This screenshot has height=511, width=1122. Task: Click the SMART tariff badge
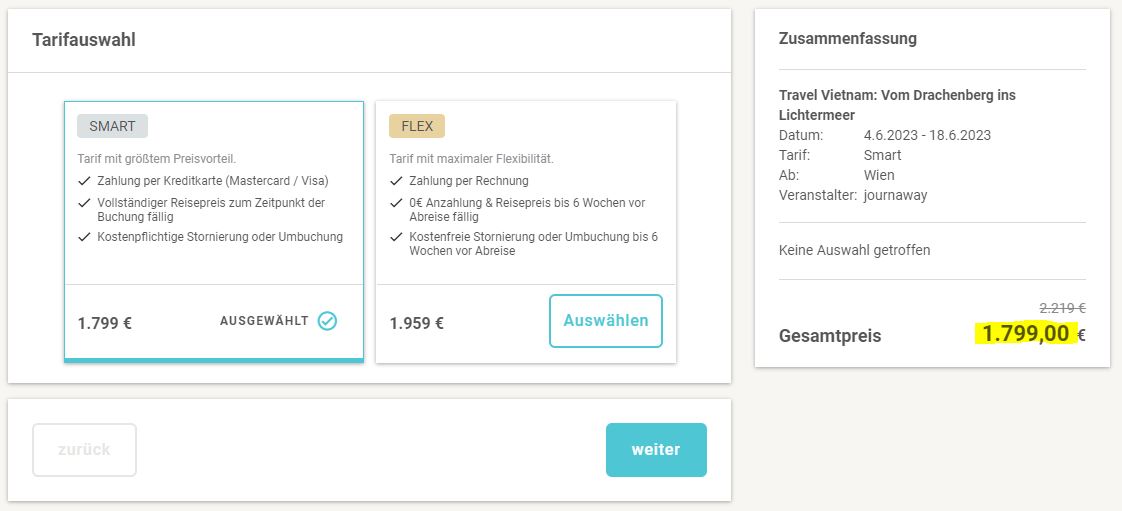[112, 126]
